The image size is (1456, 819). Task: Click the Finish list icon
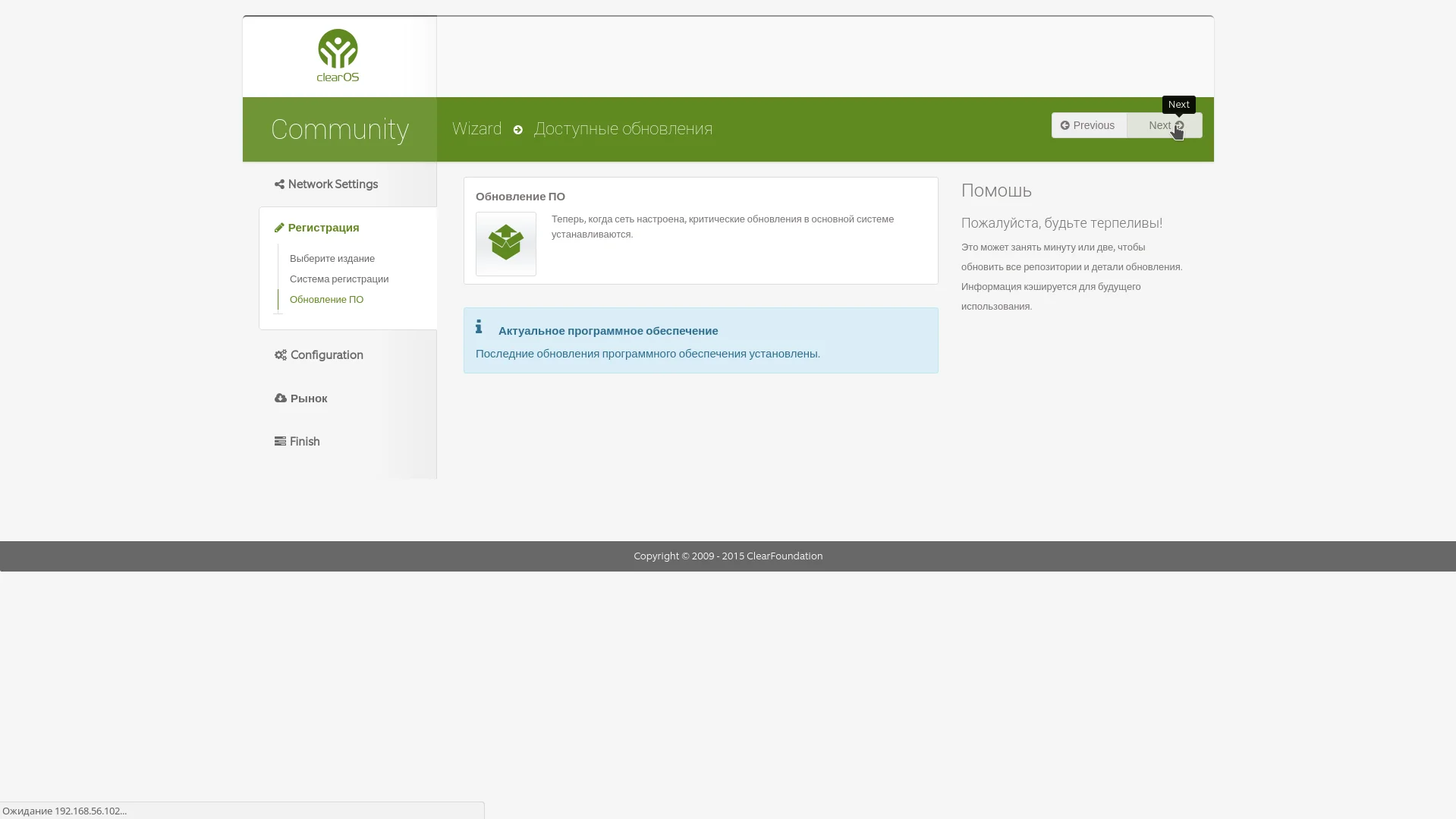point(280,442)
